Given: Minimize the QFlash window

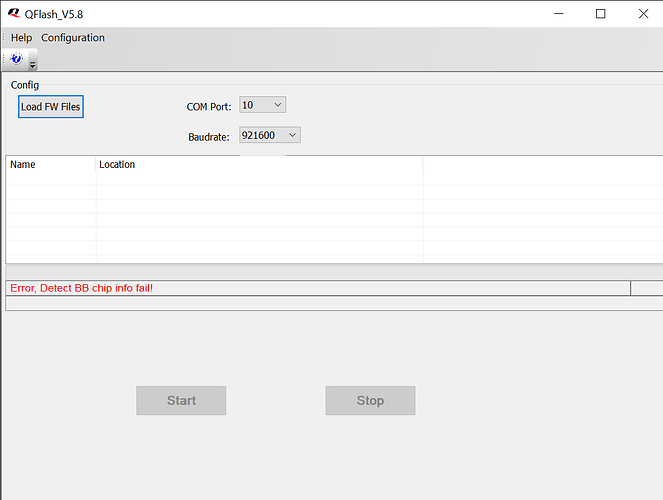Looking at the screenshot, I should (x=553, y=14).
